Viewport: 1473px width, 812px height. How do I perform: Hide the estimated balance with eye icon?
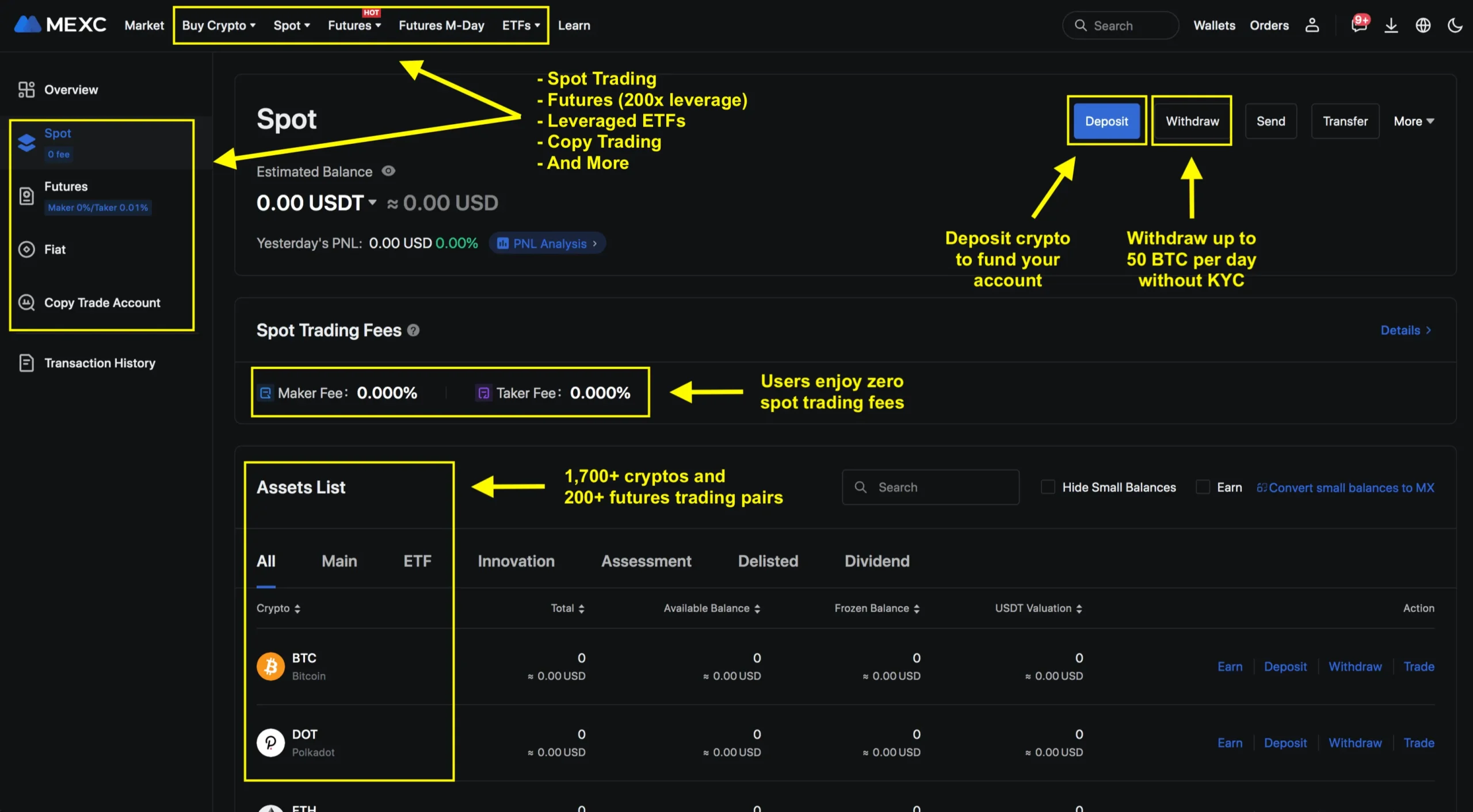point(388,171)
